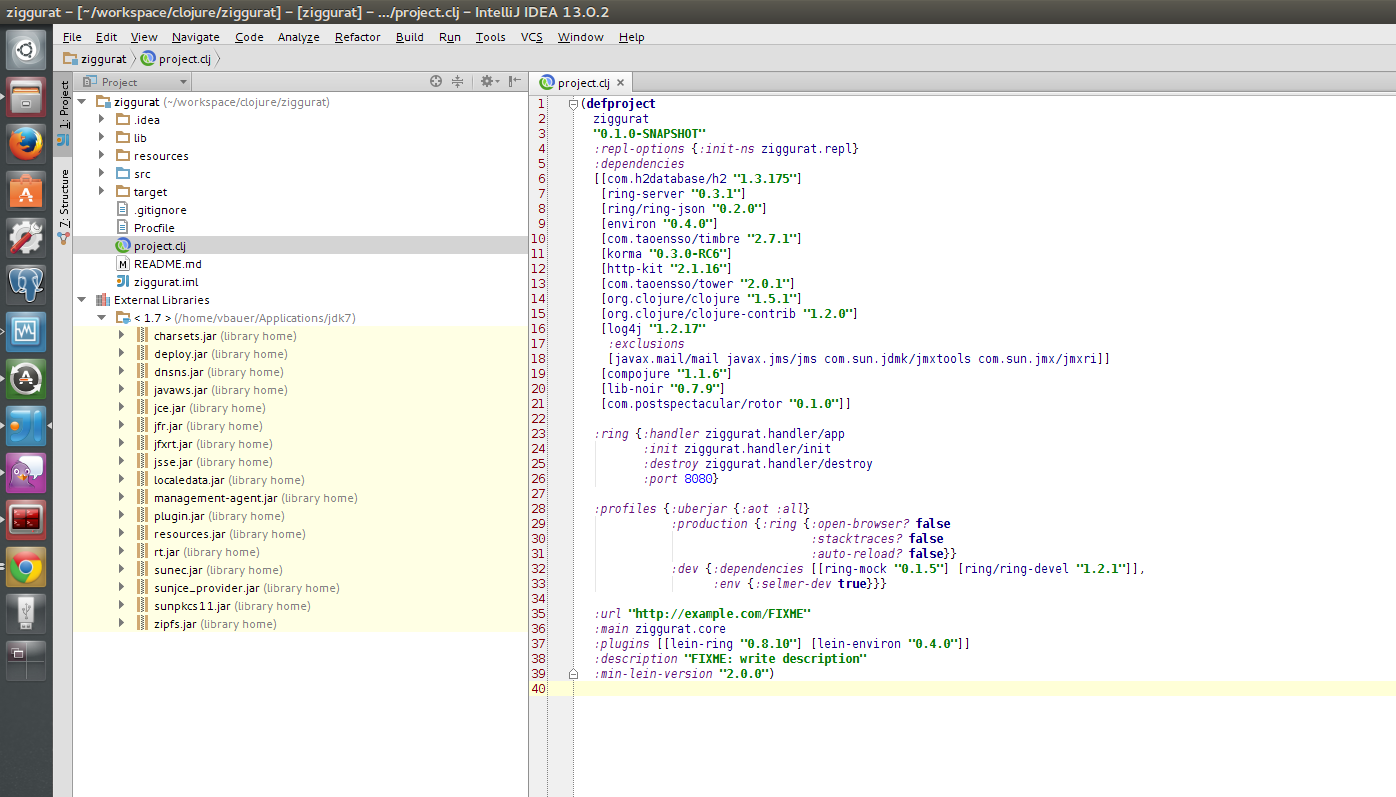The image size is (1396, 797).
Task: Open the Navigate menu
Action: [x=195, y=37]
